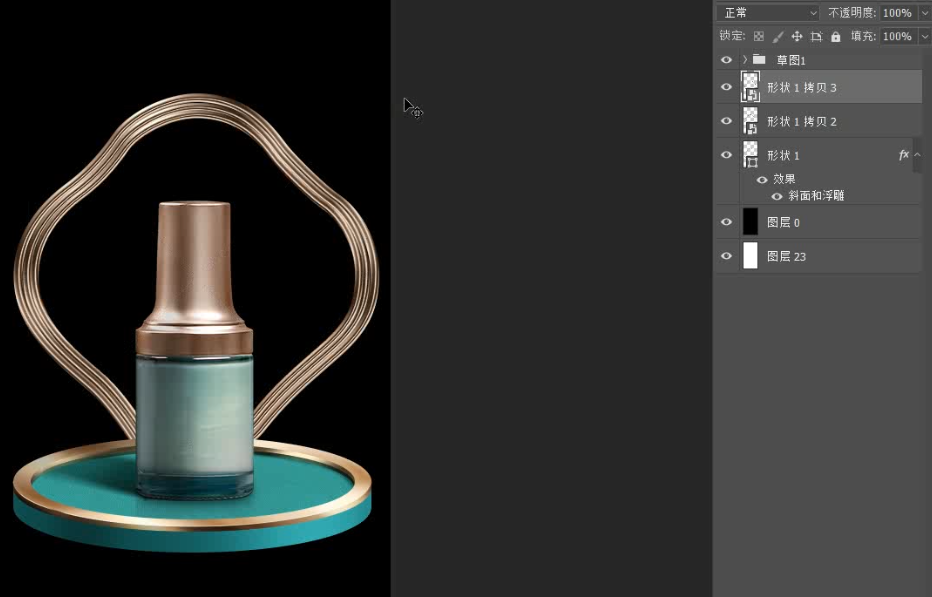Click the 形状 1 拷贝 2 layer thumbnail

[x=750, y=121]
